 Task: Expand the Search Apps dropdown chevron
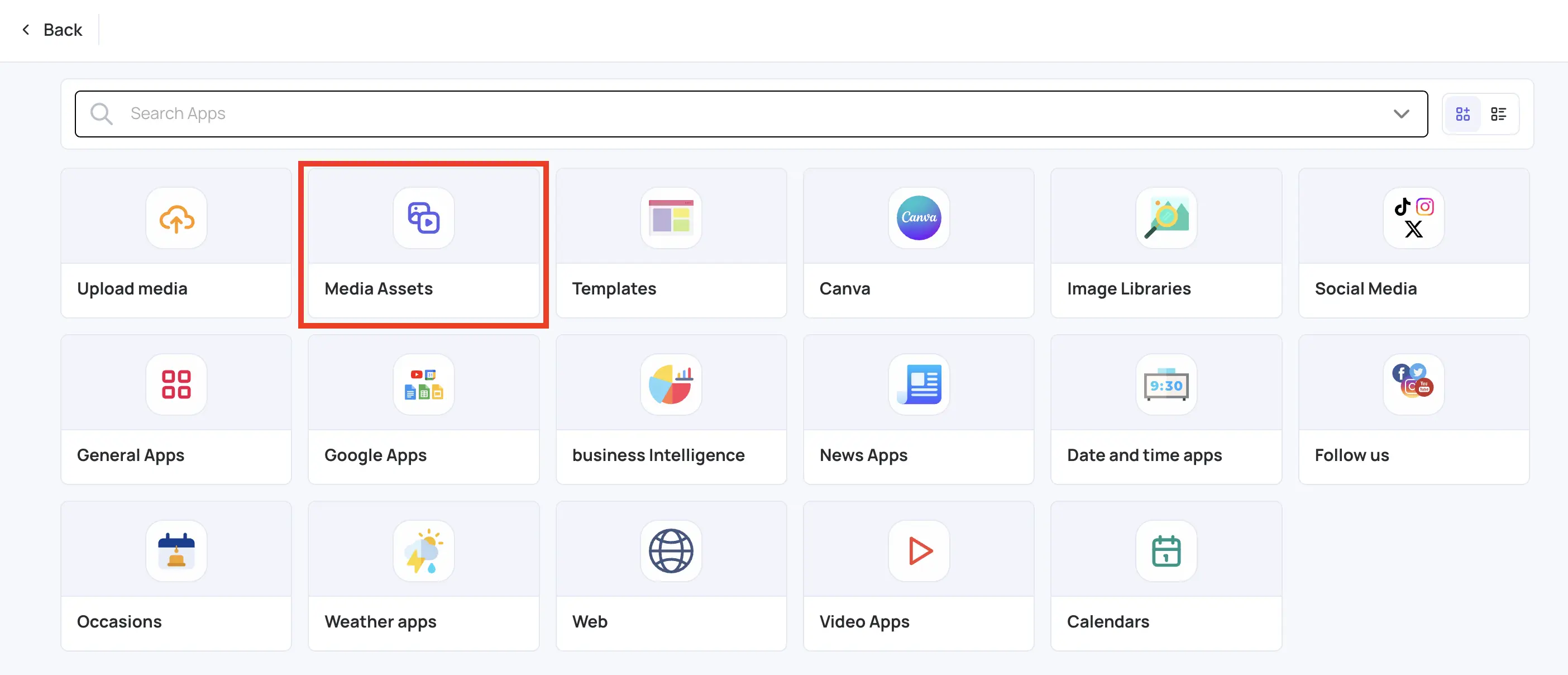click(1401, 114)
